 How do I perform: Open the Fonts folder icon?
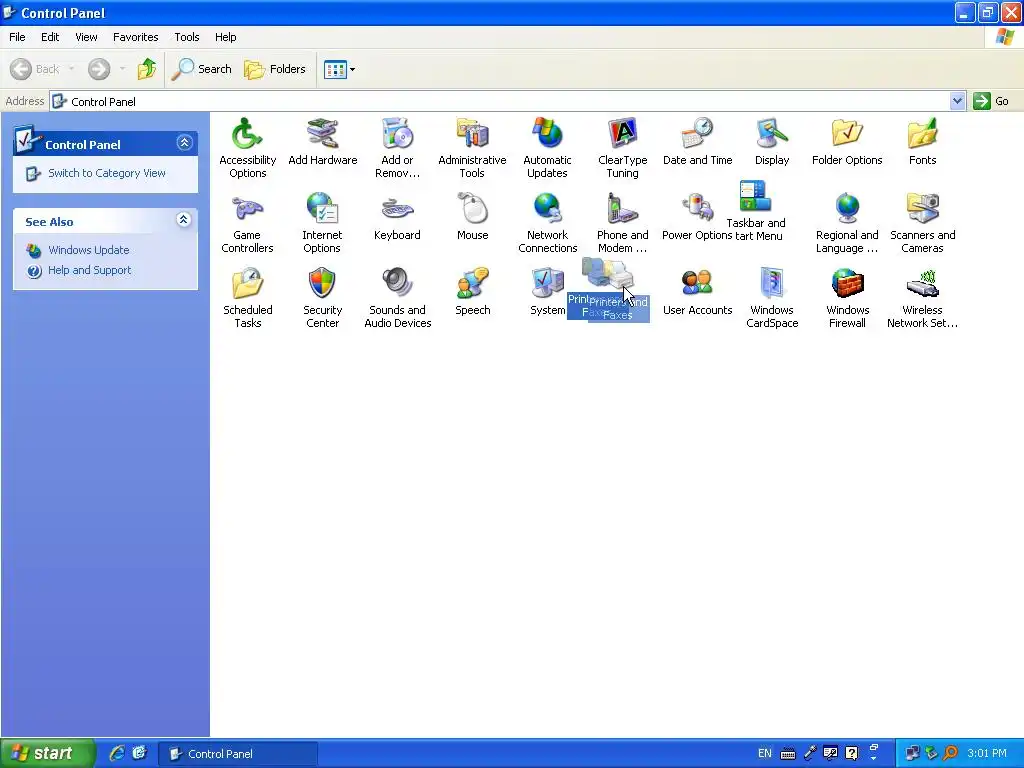pyautogui.click(x=922, y=135)
